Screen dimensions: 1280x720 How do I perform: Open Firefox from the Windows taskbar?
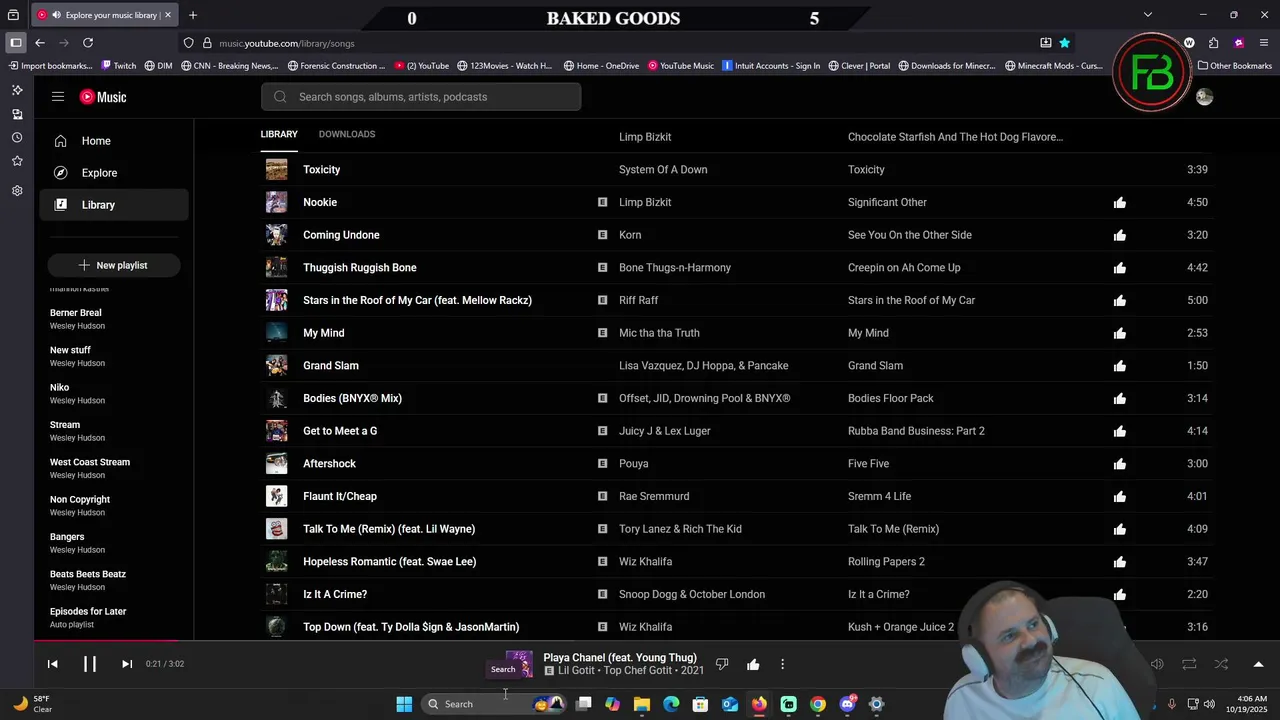point(759,704)
